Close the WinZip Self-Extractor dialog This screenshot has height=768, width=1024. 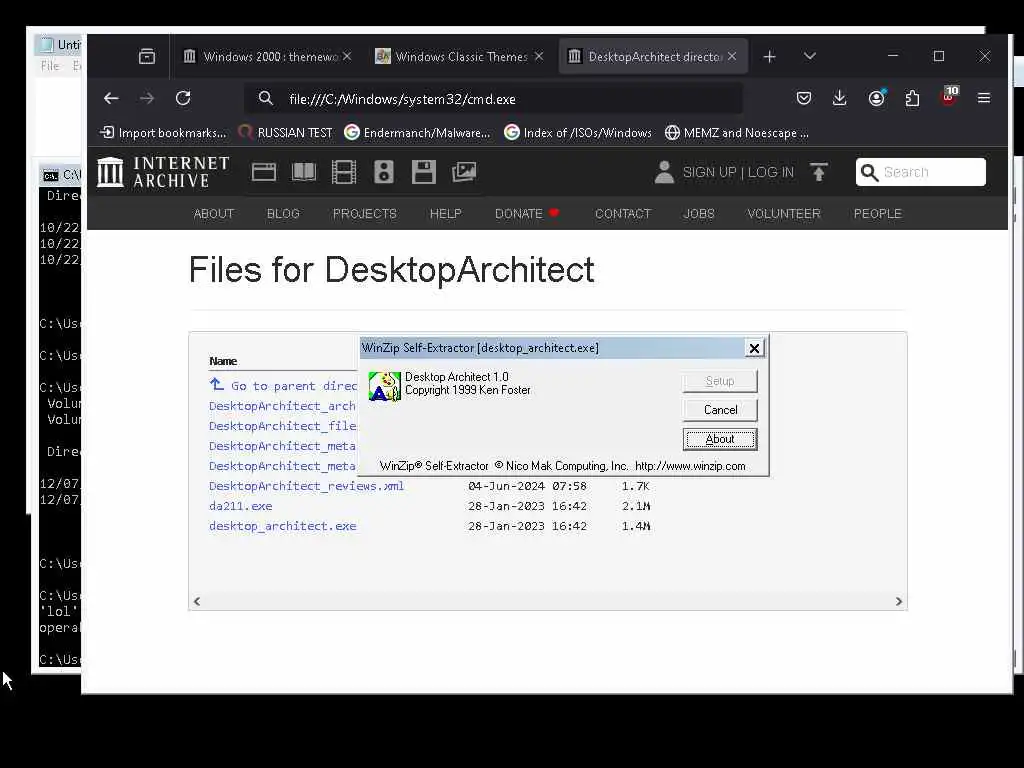754,348
